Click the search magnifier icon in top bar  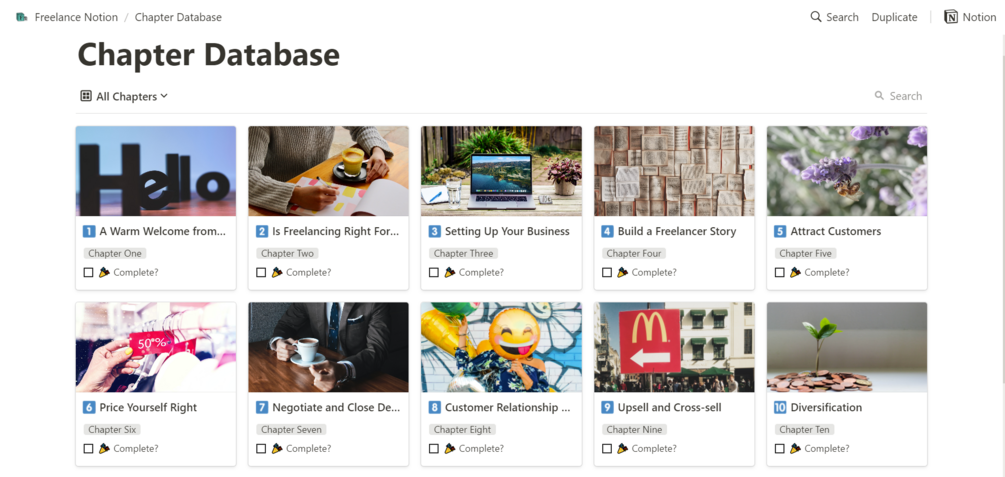point(816,17)
